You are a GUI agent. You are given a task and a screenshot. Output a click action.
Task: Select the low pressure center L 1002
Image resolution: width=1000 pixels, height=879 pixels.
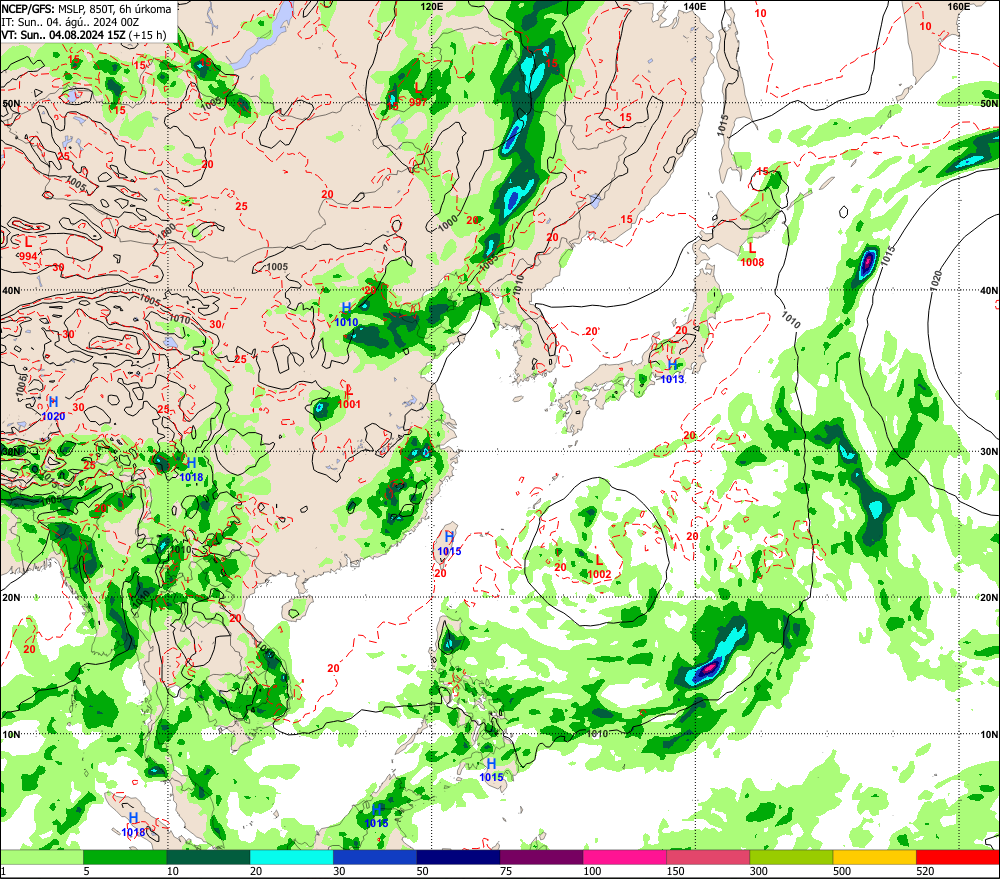tap(599, 567)
